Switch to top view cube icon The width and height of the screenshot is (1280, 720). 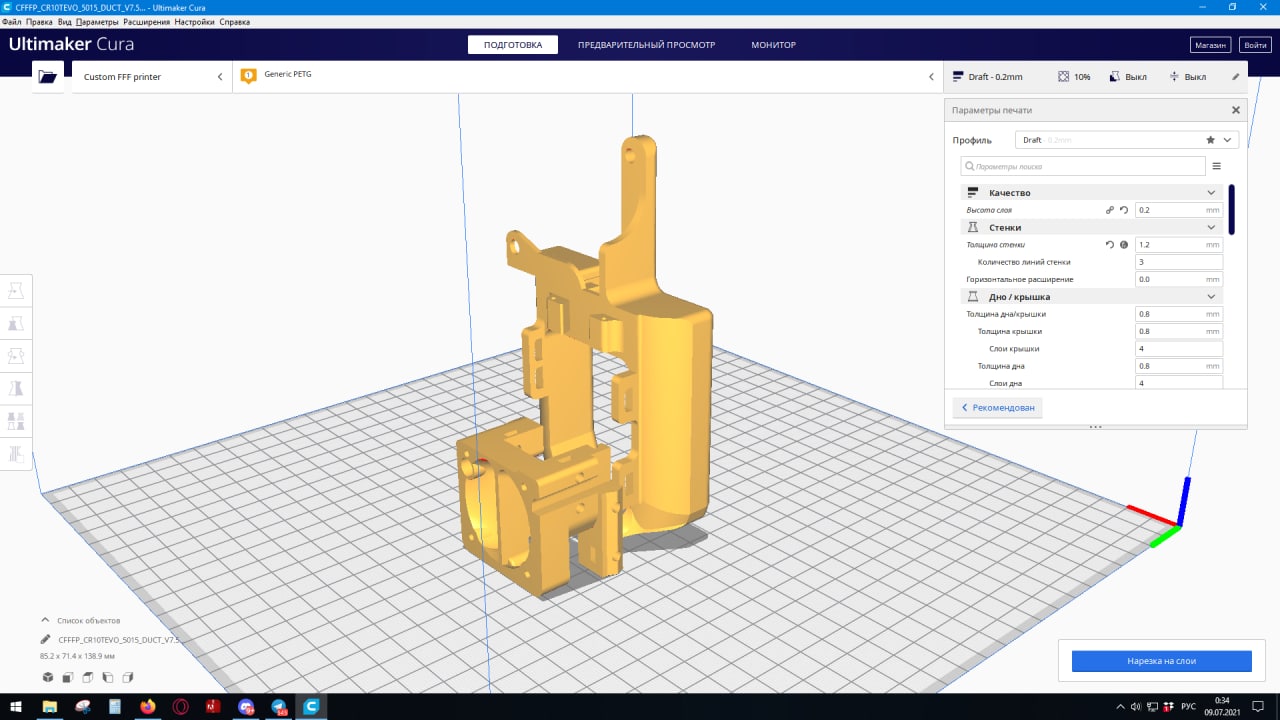point(87,677)
